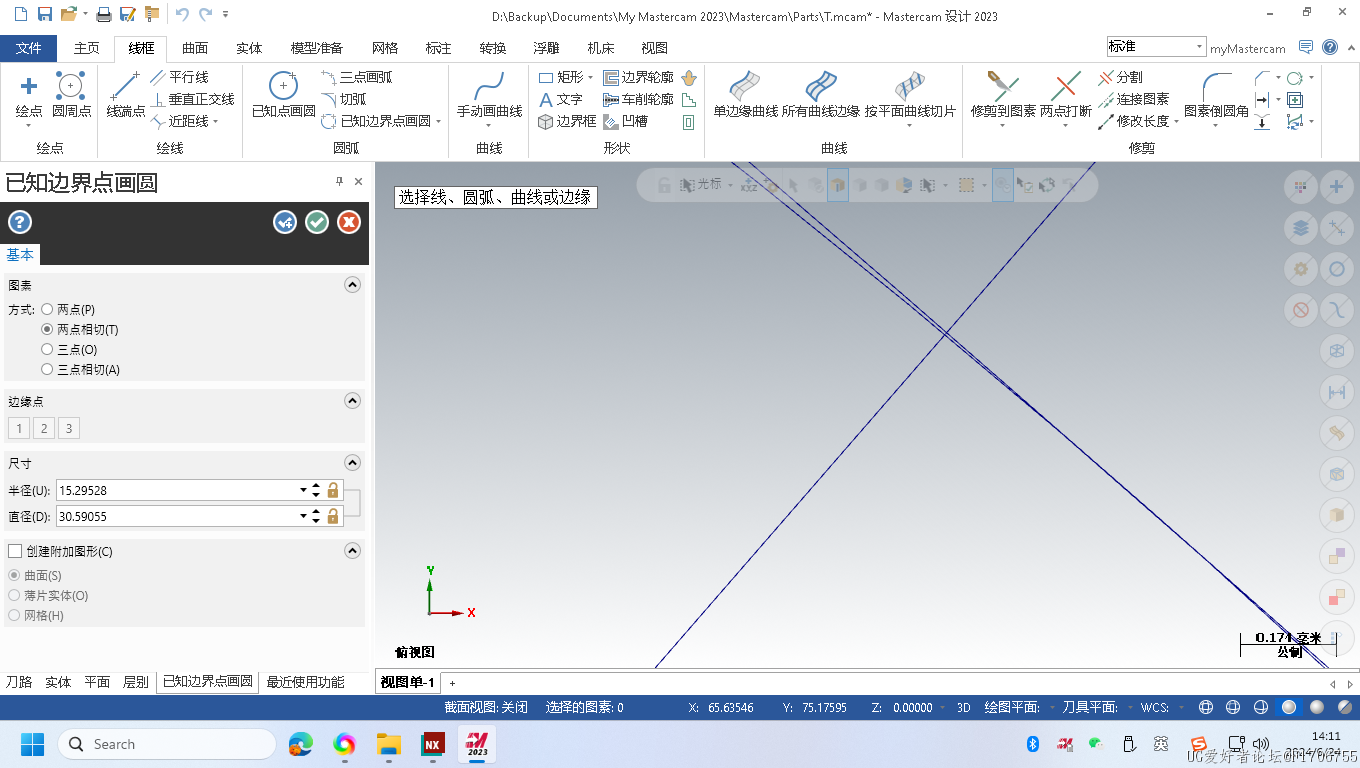Screen dimensions: 1360x768
Task: Expand the 近距线 dropdown arrow
Action: (x=216, y=122)
